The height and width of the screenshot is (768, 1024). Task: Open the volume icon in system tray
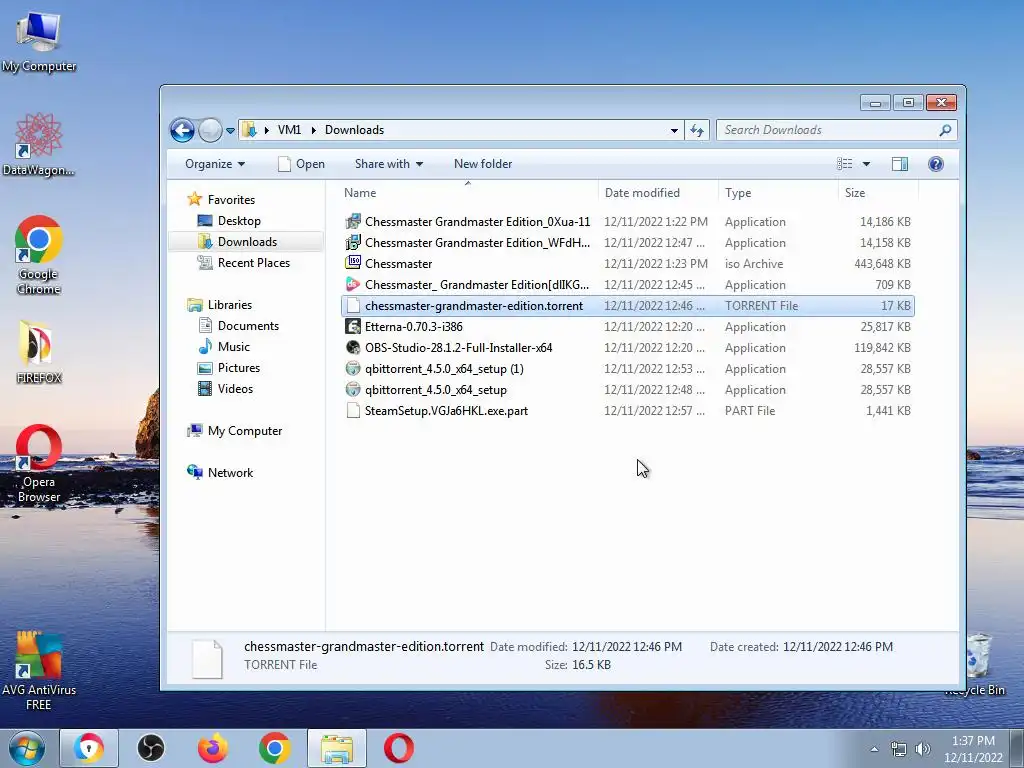pos(922,749)
